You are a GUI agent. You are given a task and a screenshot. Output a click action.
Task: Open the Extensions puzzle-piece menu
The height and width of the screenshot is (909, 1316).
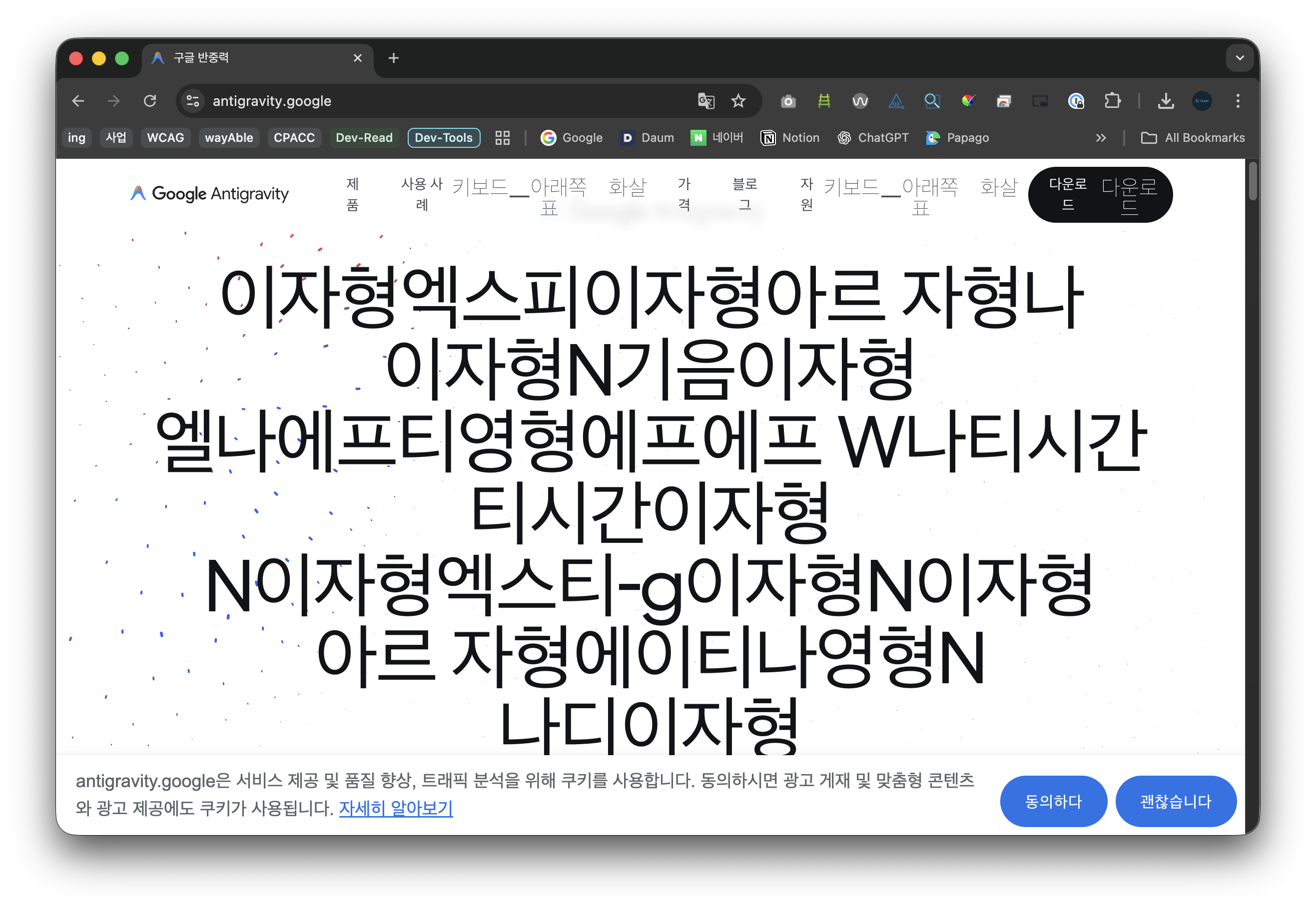coord(1112,101)
